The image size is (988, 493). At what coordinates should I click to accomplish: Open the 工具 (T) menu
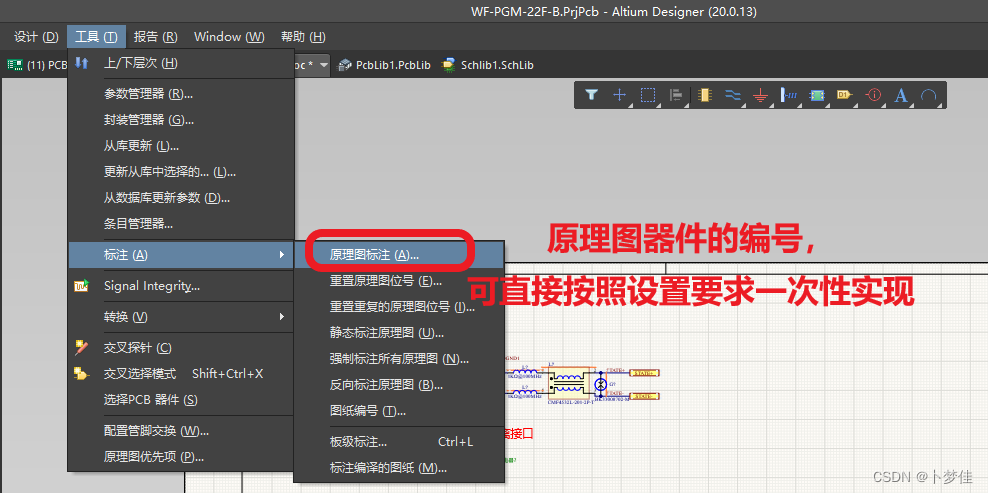pyautogui.click(x=96, y=37)
